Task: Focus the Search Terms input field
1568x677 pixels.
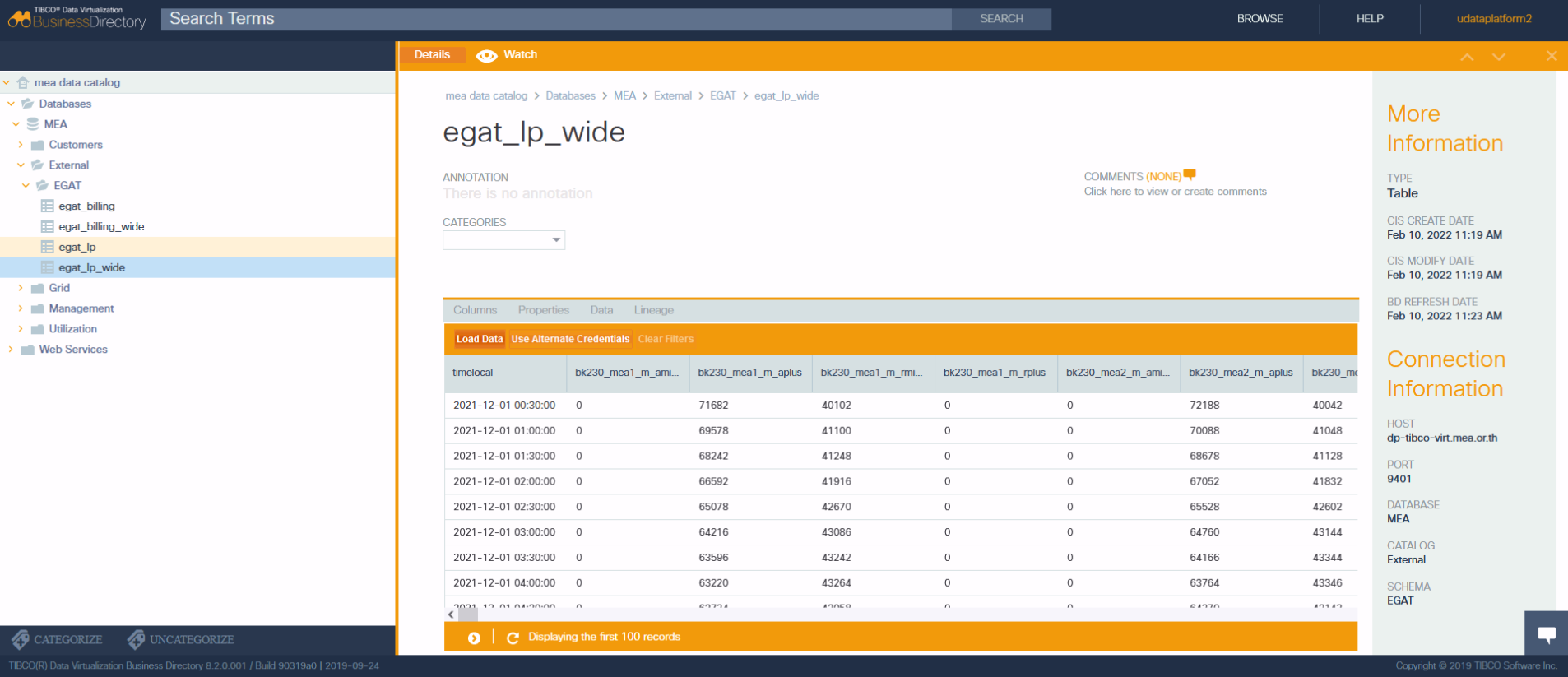Action: pyautogui.click(x=556, y=19)
